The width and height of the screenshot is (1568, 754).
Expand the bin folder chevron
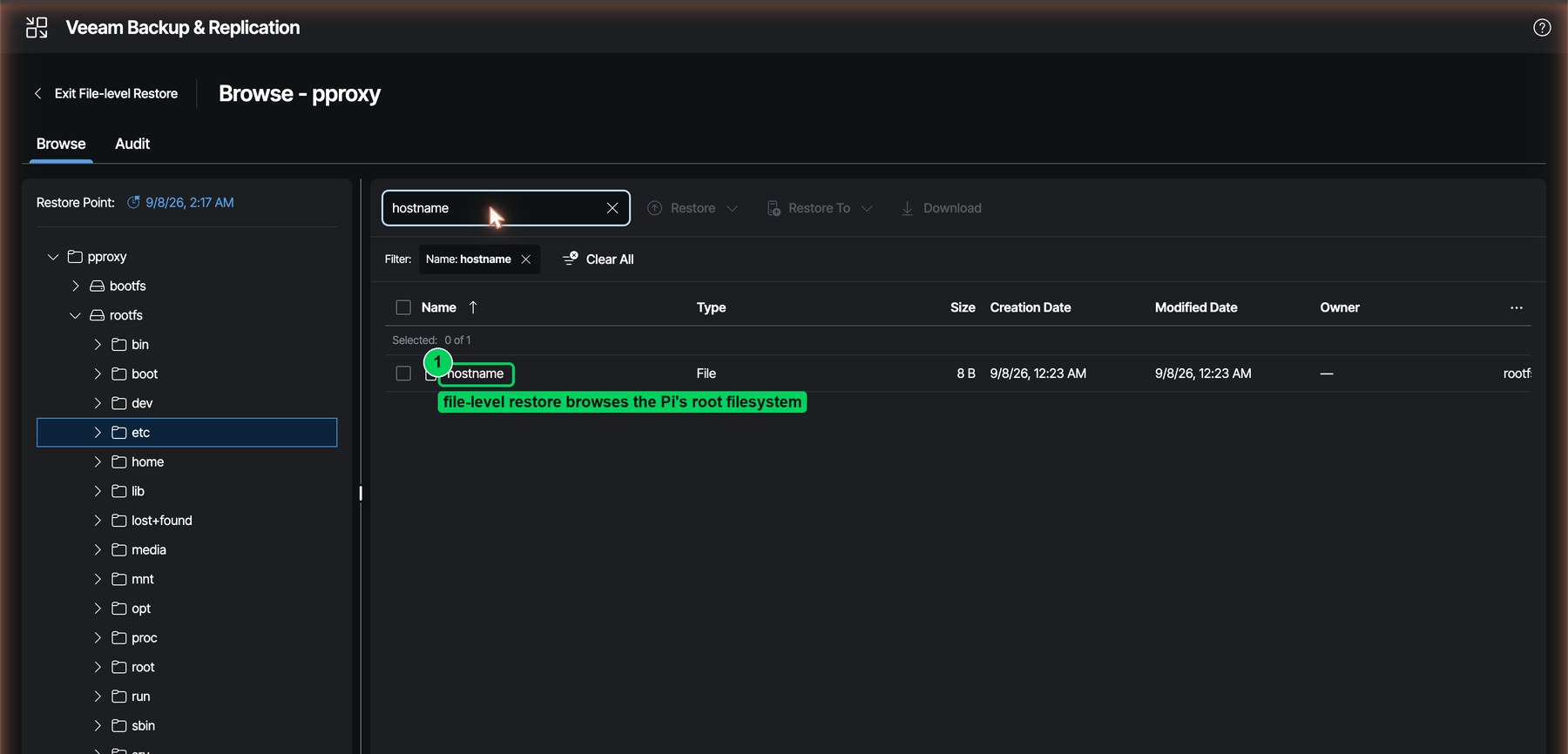(98, 345)
